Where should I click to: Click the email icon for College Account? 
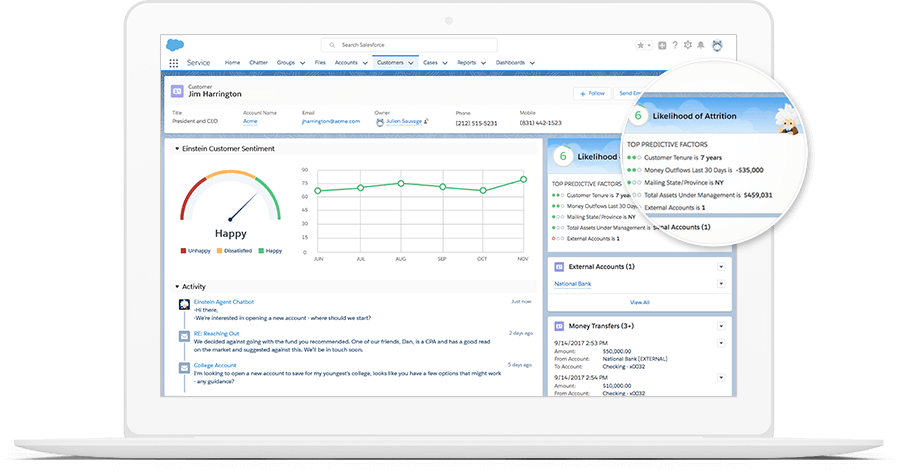[184, 368]
